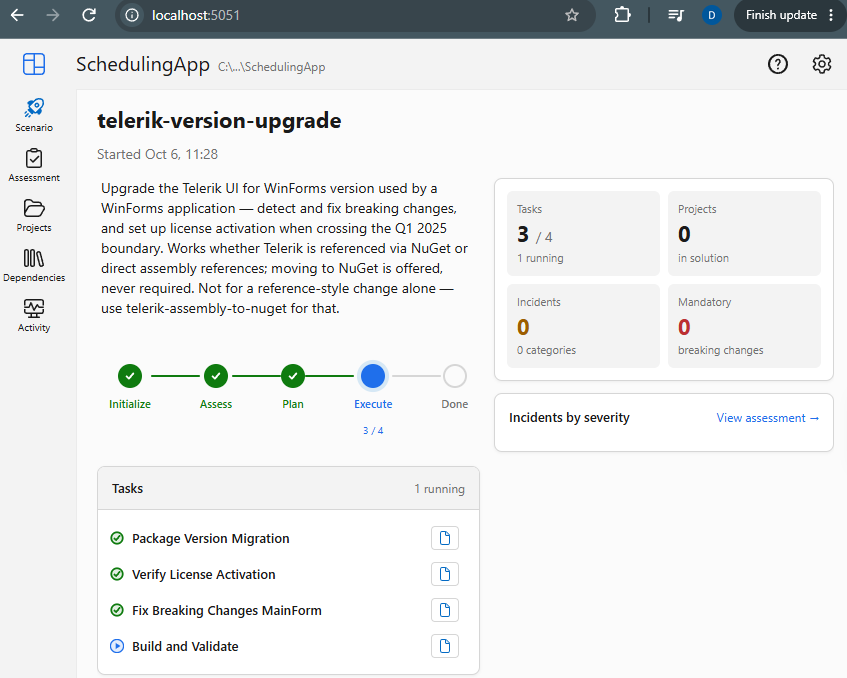This screenshot has width=847, height=678.
Task: Click the 1 running label in Tasks header
Action: pos(439,489)
